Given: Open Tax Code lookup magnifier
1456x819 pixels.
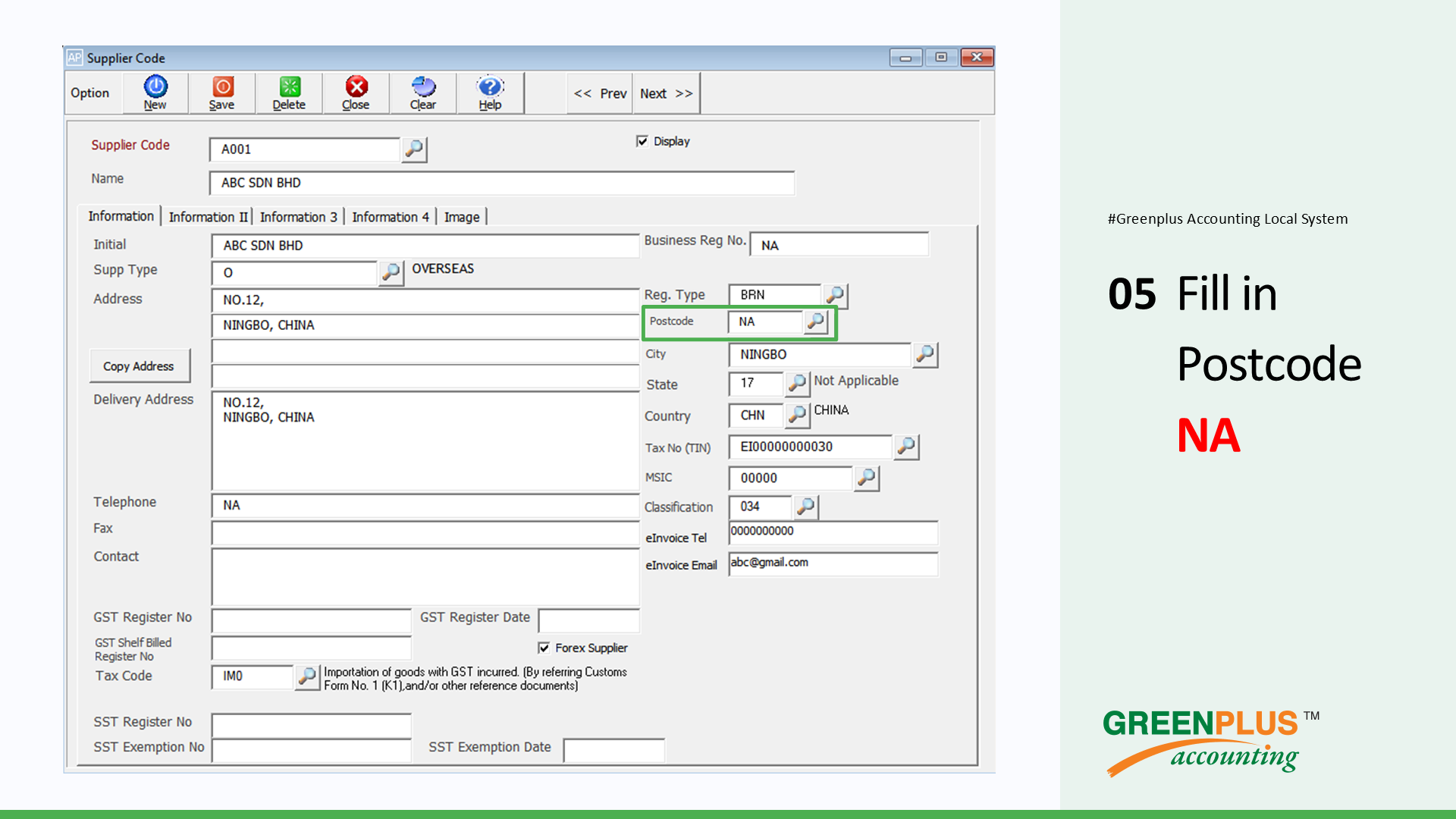Looking at the screenshot, I should pos(307,676).
